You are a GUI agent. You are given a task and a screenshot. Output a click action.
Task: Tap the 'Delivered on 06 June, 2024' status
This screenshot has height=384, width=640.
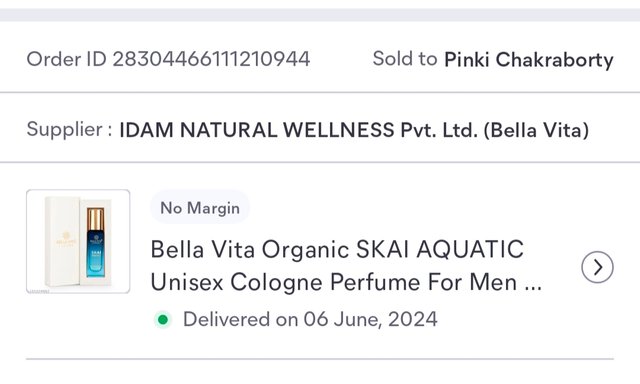tap(310, 319)
